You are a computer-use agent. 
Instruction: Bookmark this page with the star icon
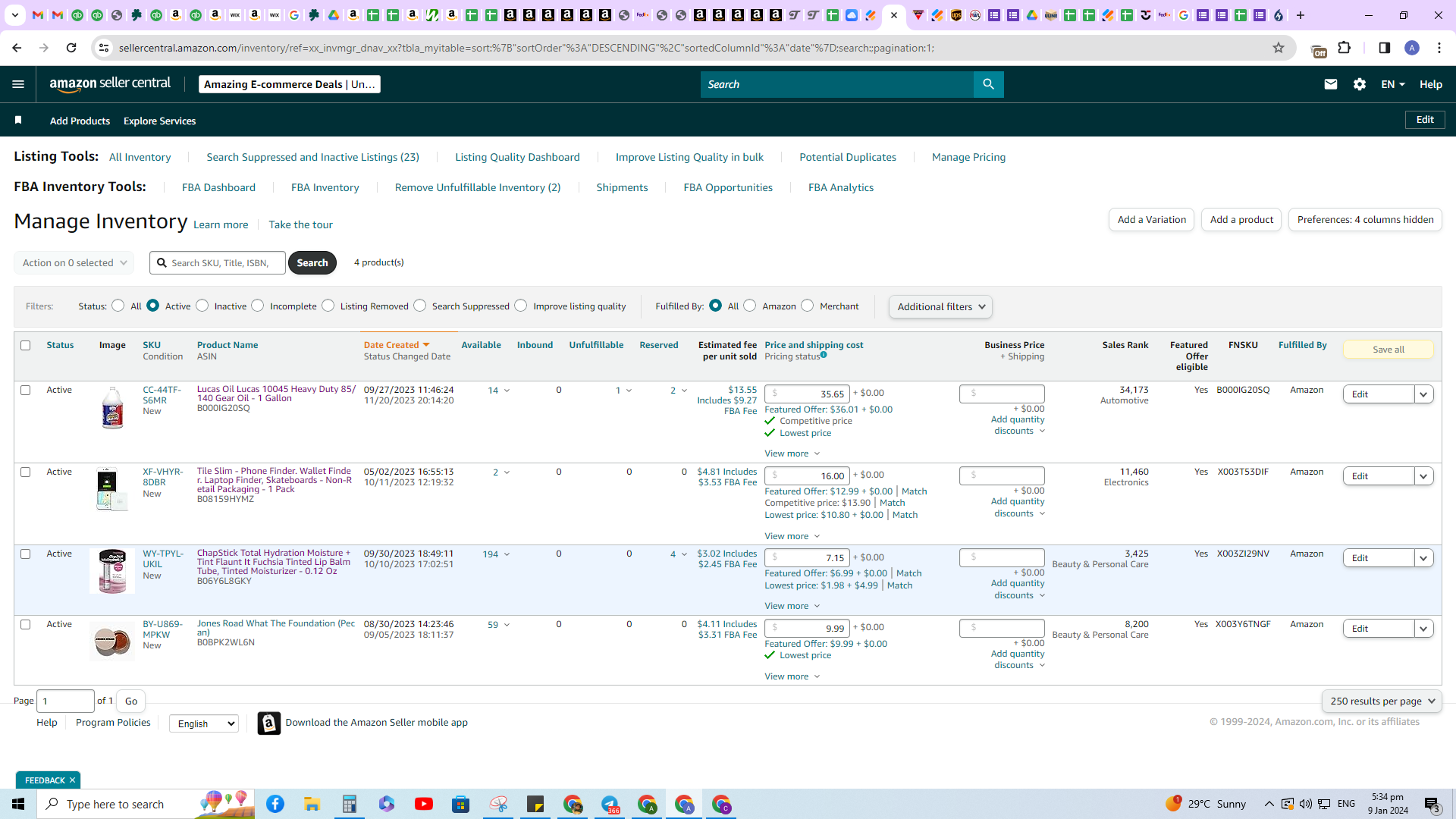point(1279,48)
